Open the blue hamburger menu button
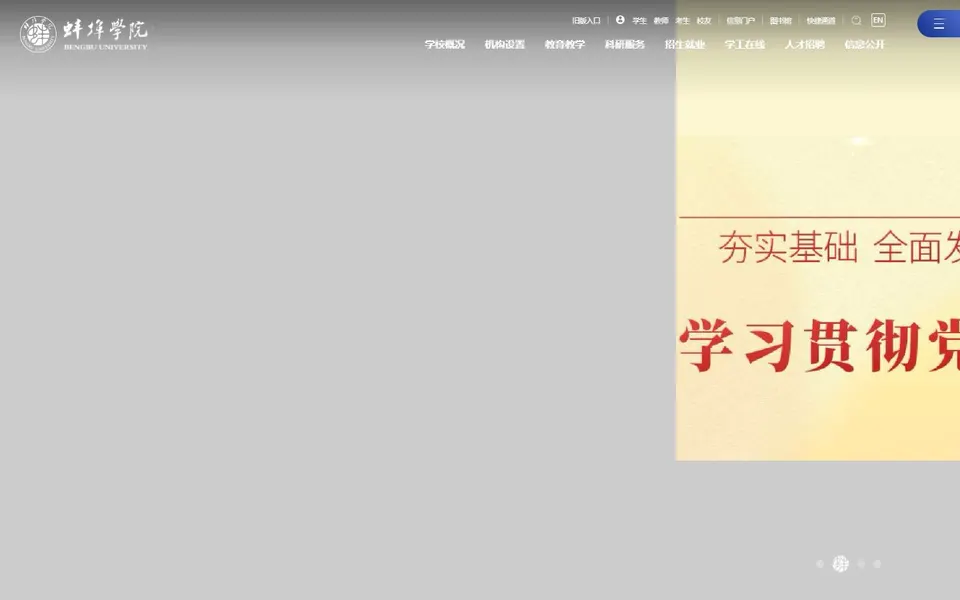Viewport: 960px width, 600px height. click(x=939, y=24)
